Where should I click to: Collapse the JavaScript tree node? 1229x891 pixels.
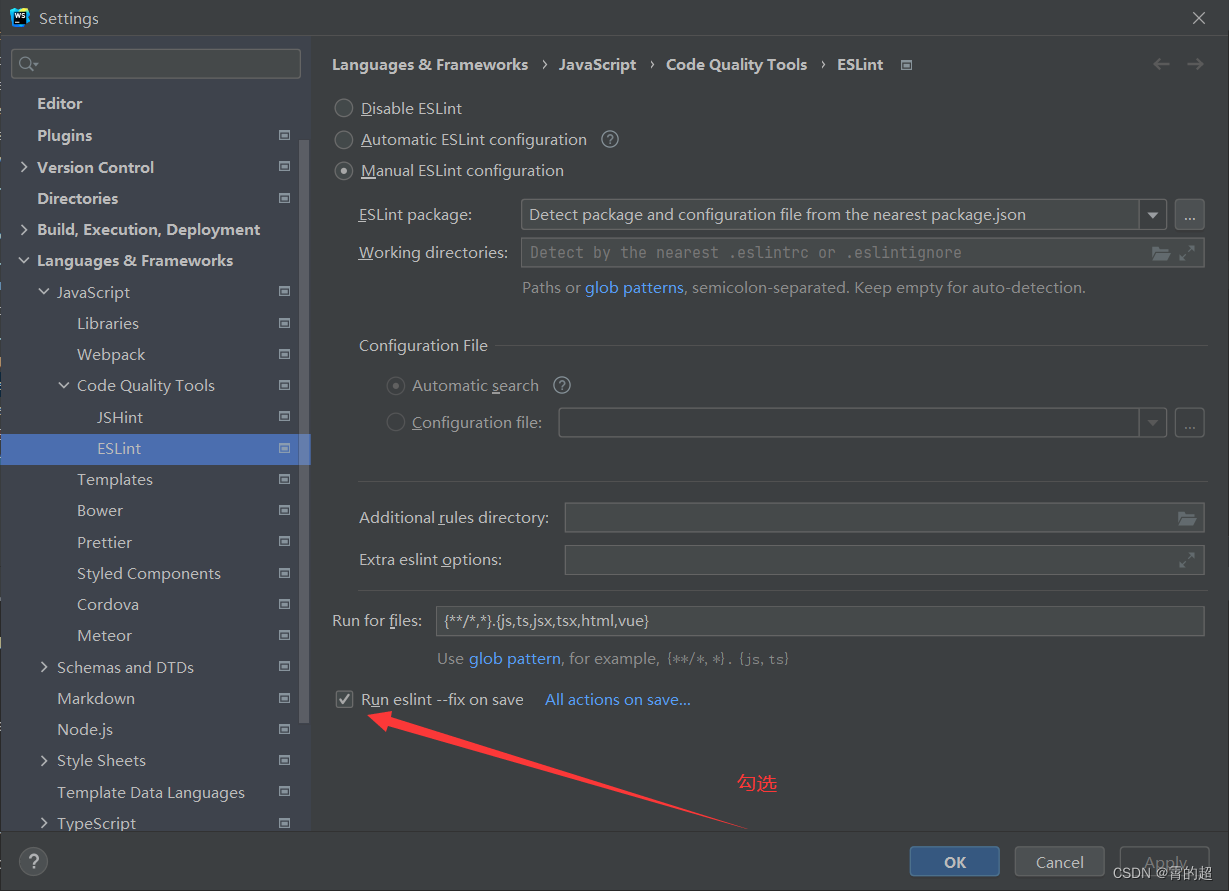point(44,292)
